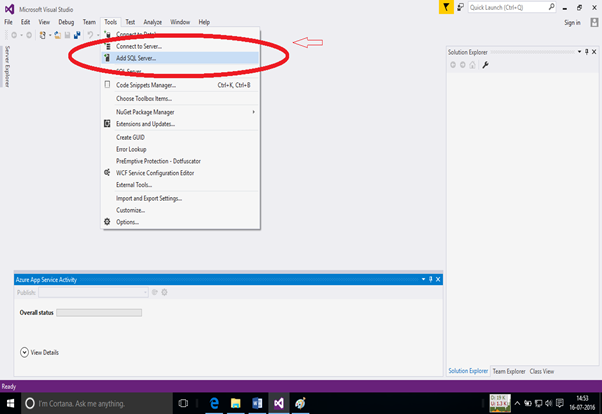Viewport: 602px width, 414px height.
Task: Open the Analyze menu
Action: point(152,22)
